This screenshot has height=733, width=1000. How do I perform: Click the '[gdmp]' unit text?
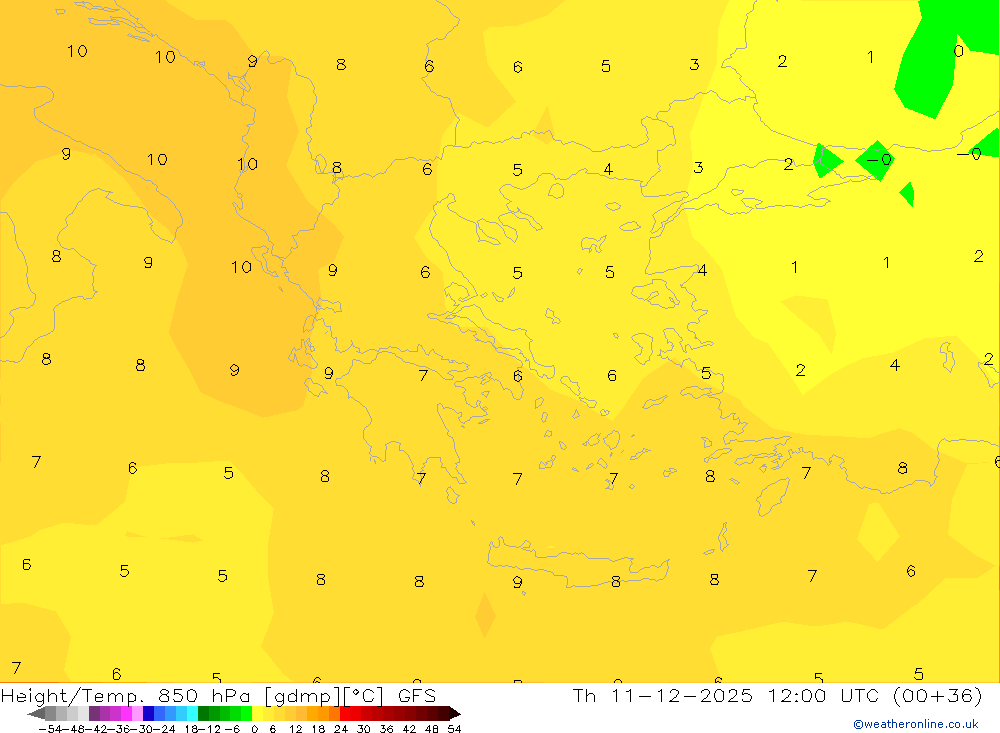(302, 696)
